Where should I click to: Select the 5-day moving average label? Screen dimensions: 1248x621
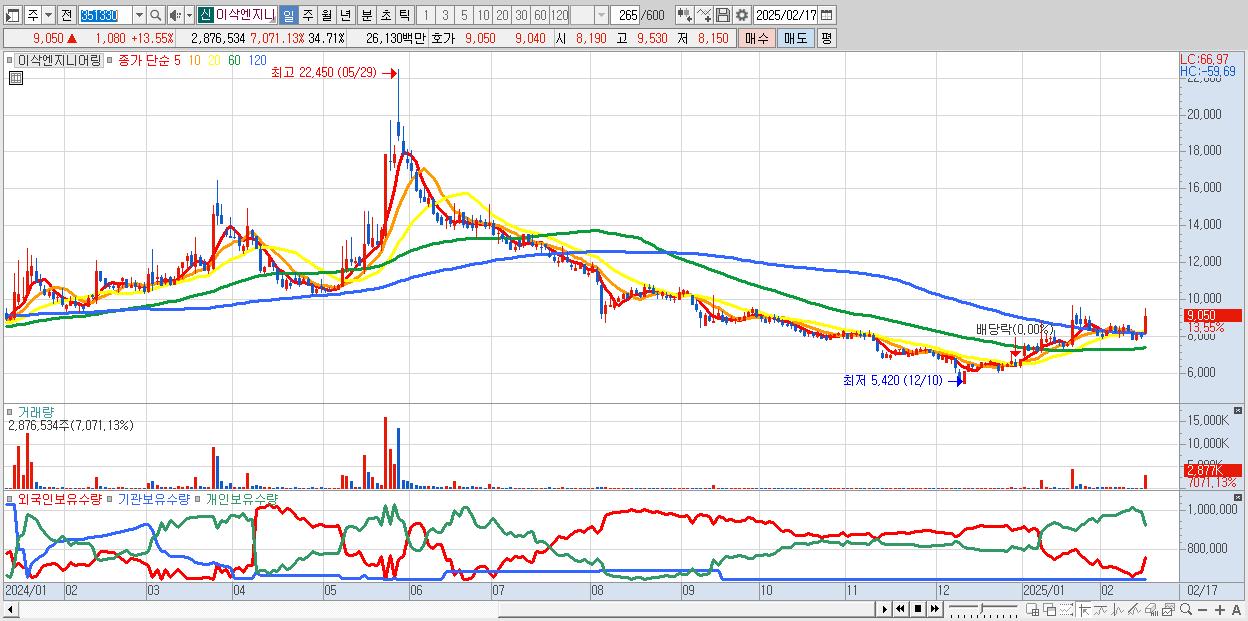(x=176, y=61)
